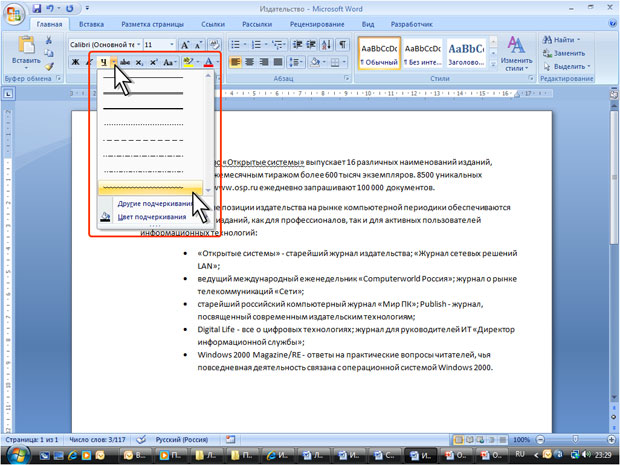Image resolution: width=620 pixels, height=465 pixels.
Task: Apply the Обычный style
Action: click(379, 53)
